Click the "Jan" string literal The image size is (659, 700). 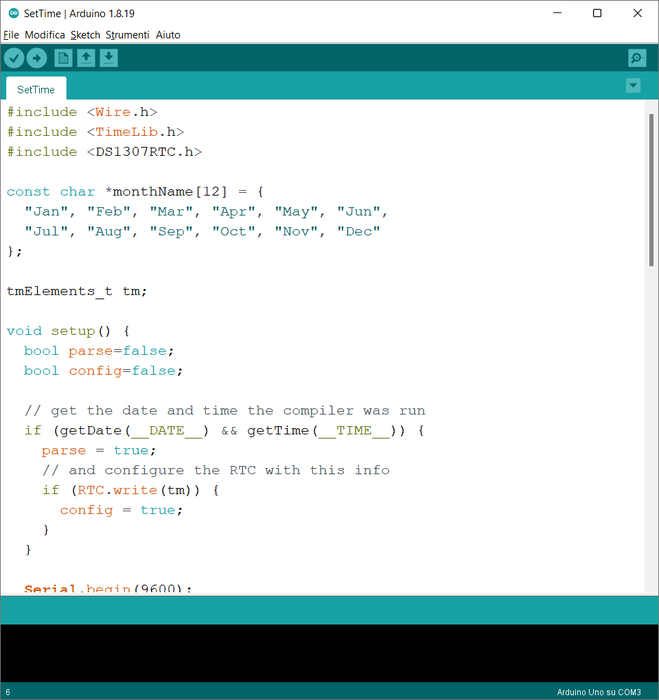[x=46, y=212]
